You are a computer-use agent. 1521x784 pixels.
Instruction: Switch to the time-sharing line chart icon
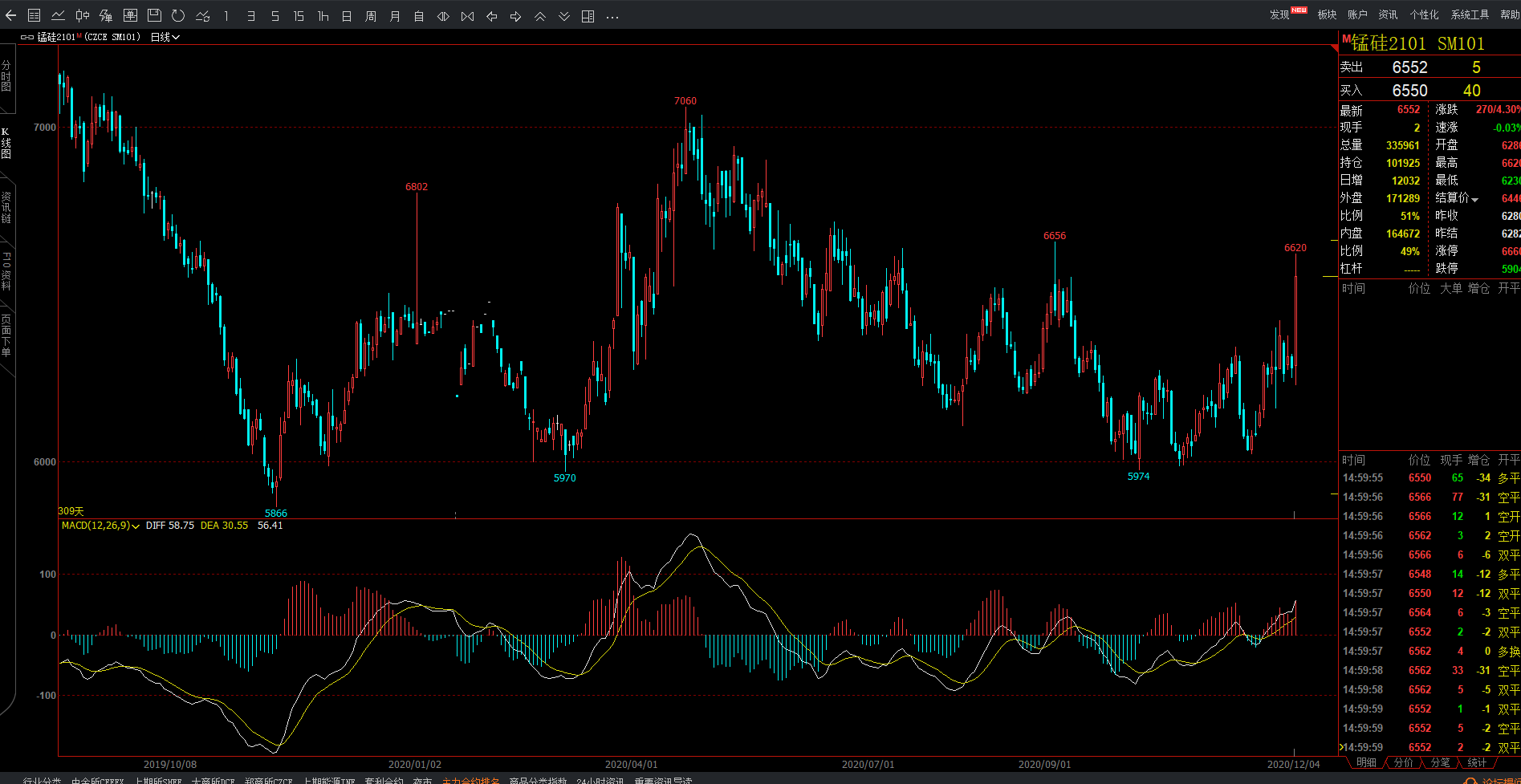(x=59, y=15)
